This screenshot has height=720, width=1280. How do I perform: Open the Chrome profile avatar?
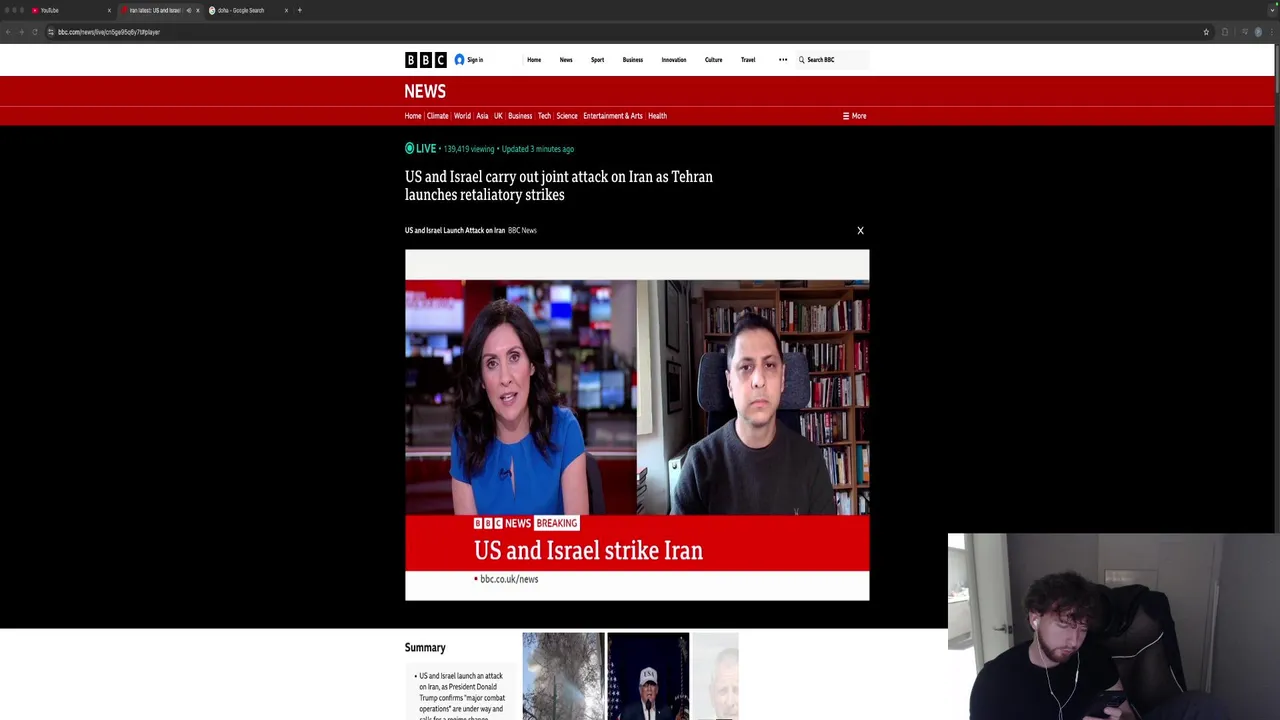(1258, 32)
